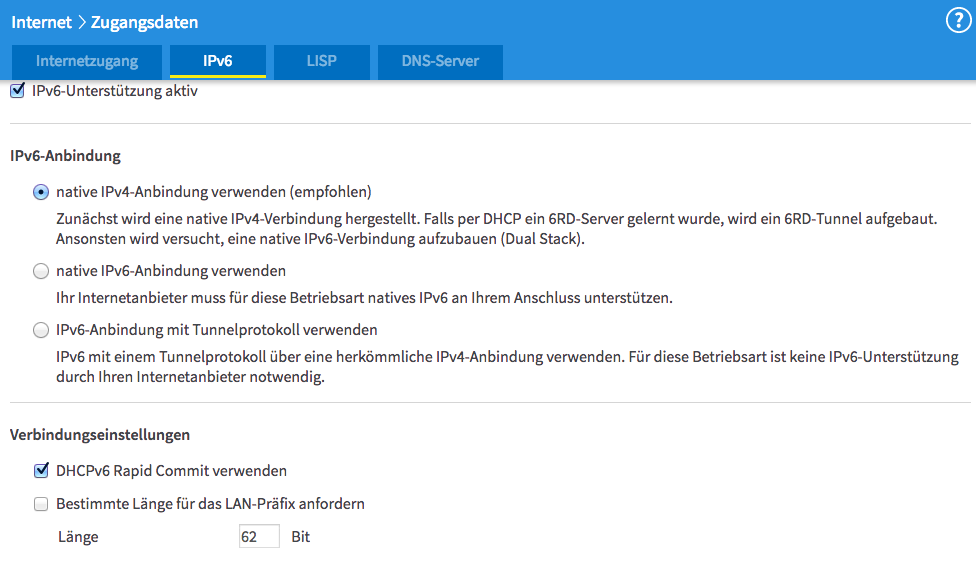Click the Länge input field showing 62

(259, 537)
